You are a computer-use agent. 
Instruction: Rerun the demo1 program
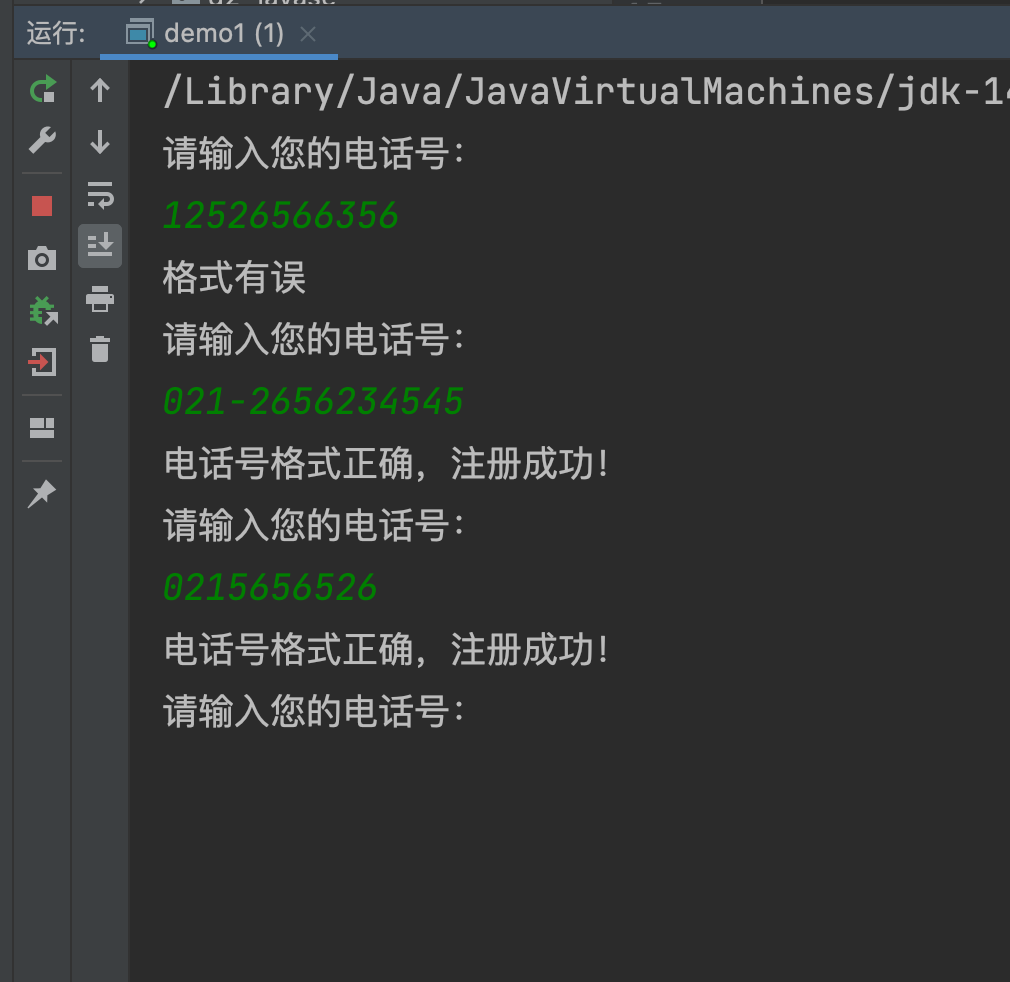[43, 90]
